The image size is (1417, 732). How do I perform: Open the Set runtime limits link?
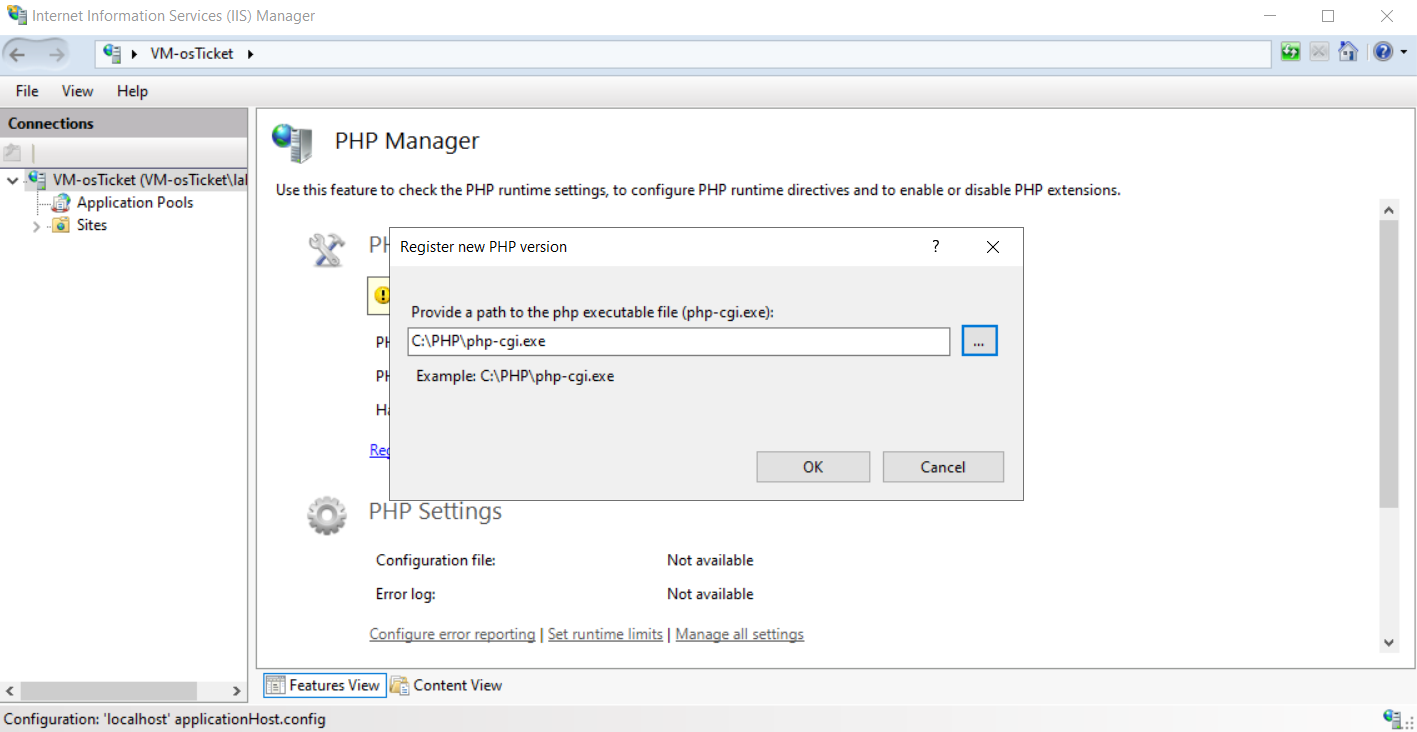pos(605,634)
